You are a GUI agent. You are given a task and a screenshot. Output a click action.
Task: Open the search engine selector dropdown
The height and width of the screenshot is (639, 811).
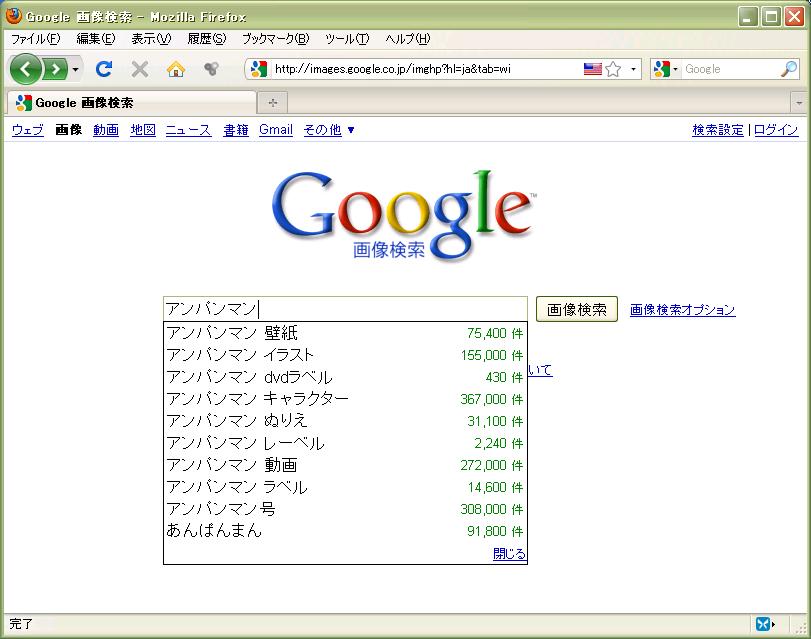[666, 69]
